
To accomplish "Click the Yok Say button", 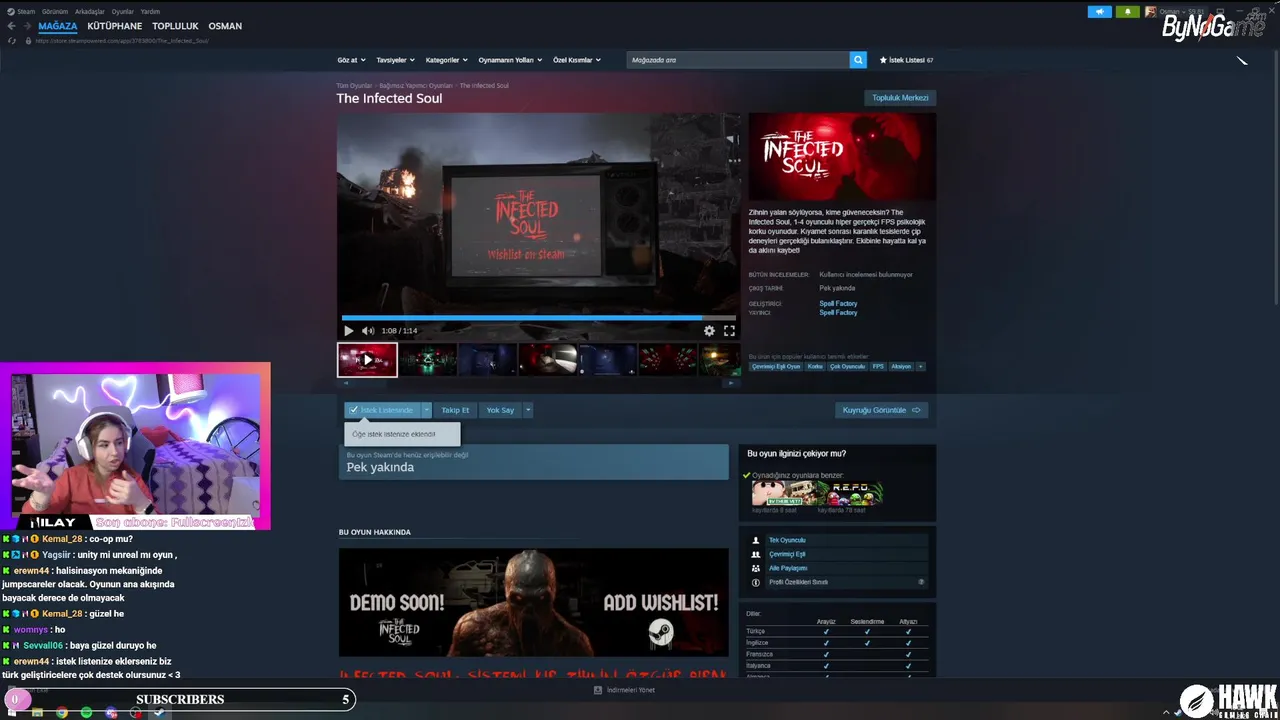I will tap(500, 410).
